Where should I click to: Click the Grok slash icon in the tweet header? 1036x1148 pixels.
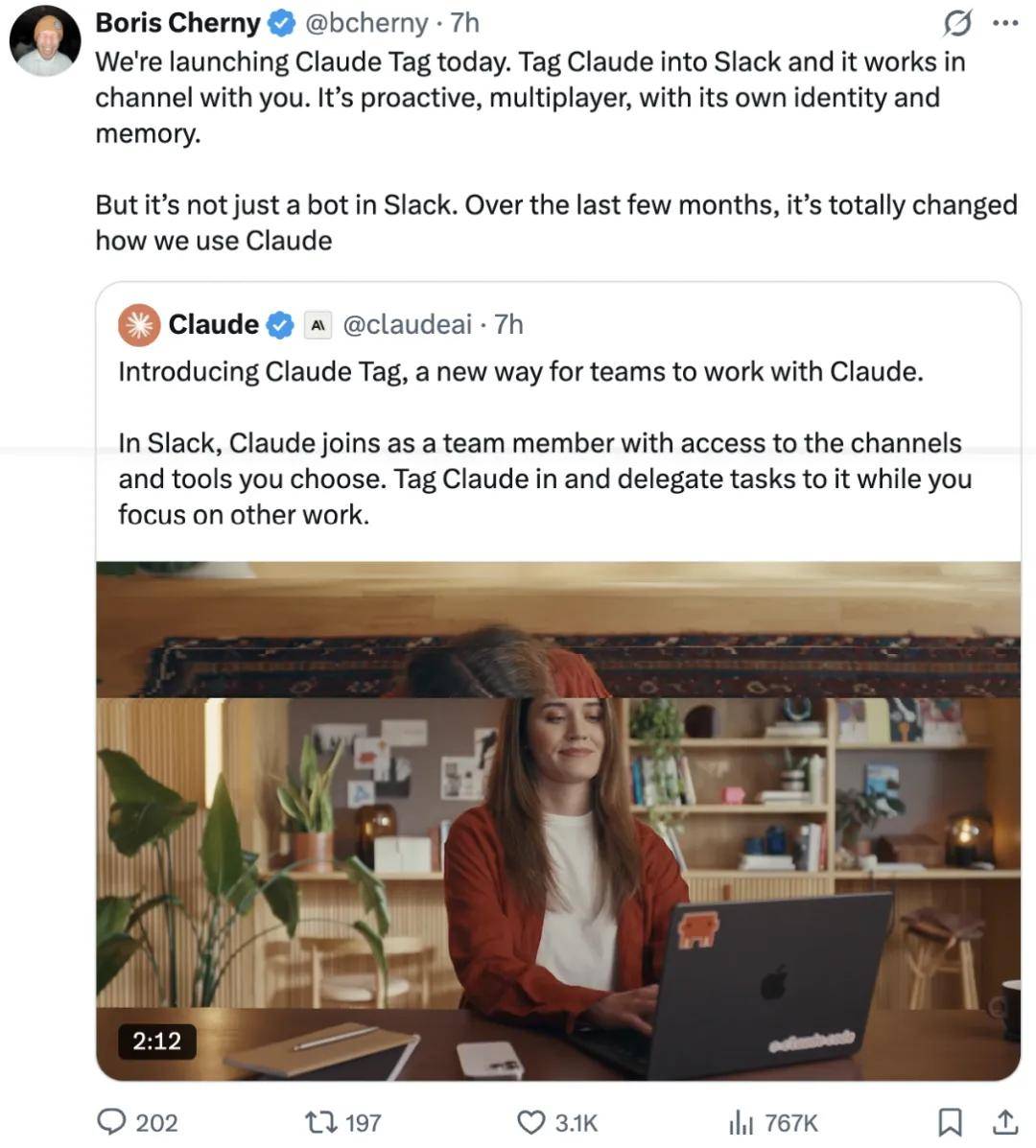pos(957,23)
